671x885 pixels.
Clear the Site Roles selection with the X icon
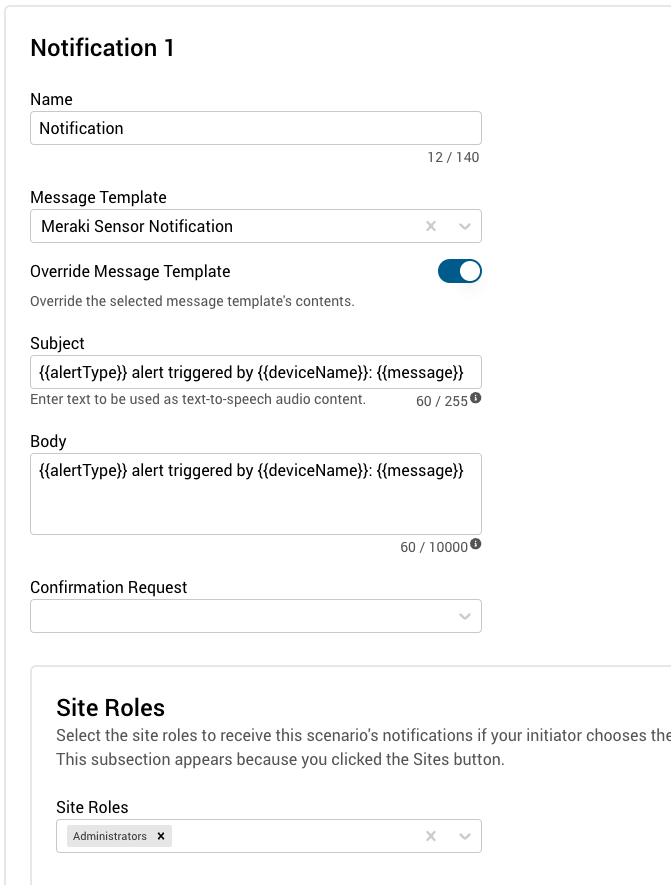[431, 835]
